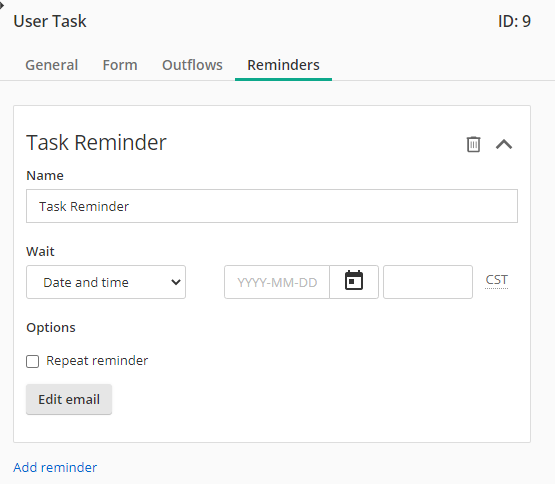Switch to the General tab
The height and width of the screenshot is (484, 555).
52,65
